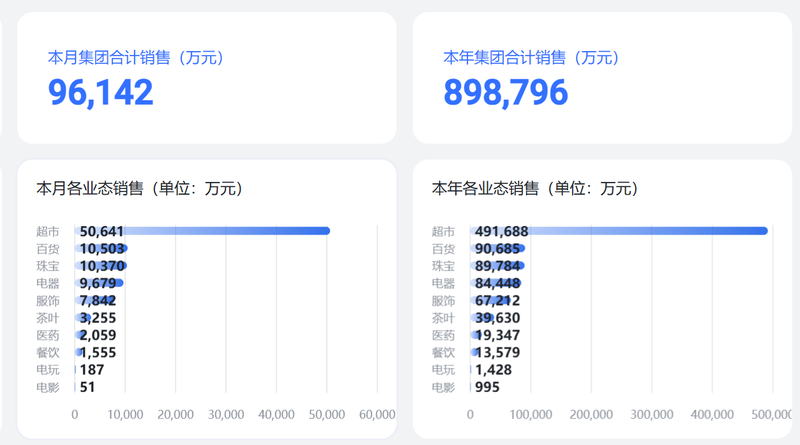This screenshot has width=800, height=445.
Task: Click the 珠宝 yearly value 89,784
Action: click(497, 266)
